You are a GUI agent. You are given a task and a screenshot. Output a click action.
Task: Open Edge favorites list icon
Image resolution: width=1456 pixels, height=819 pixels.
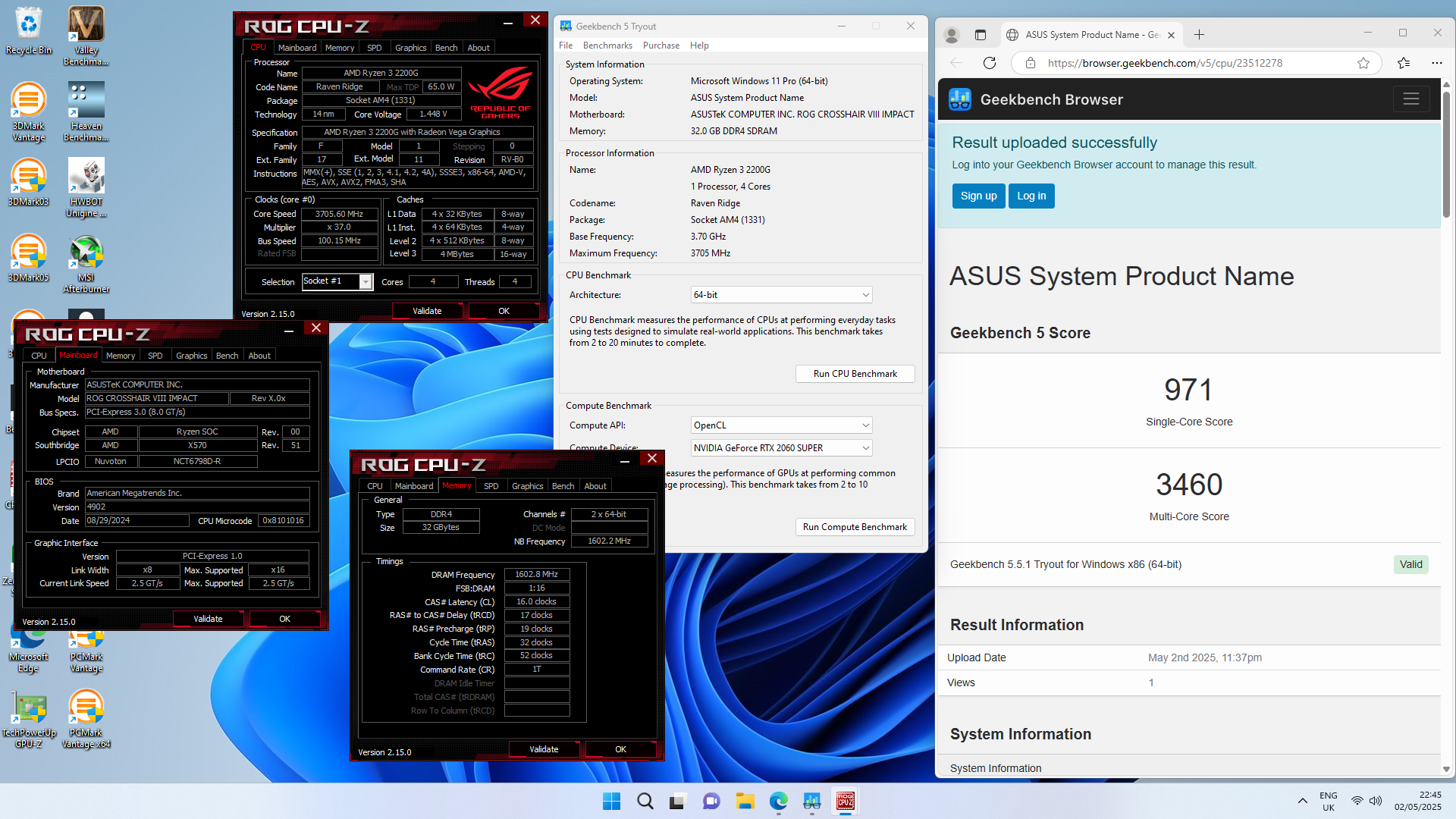click(1404, 63)
